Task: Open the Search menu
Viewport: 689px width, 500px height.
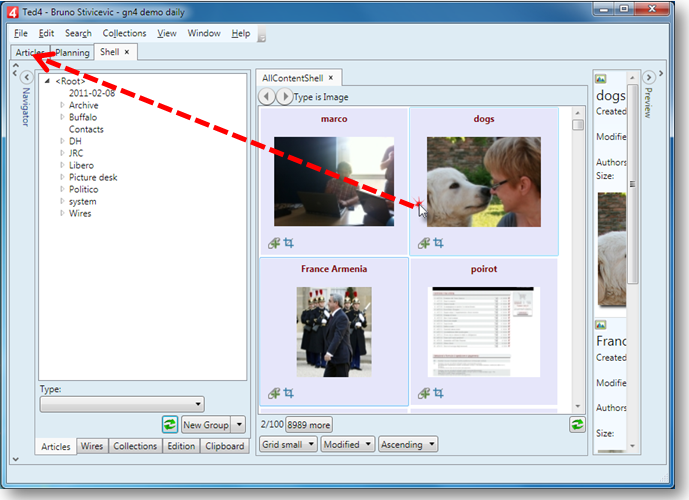Action: tap(78, 33)
